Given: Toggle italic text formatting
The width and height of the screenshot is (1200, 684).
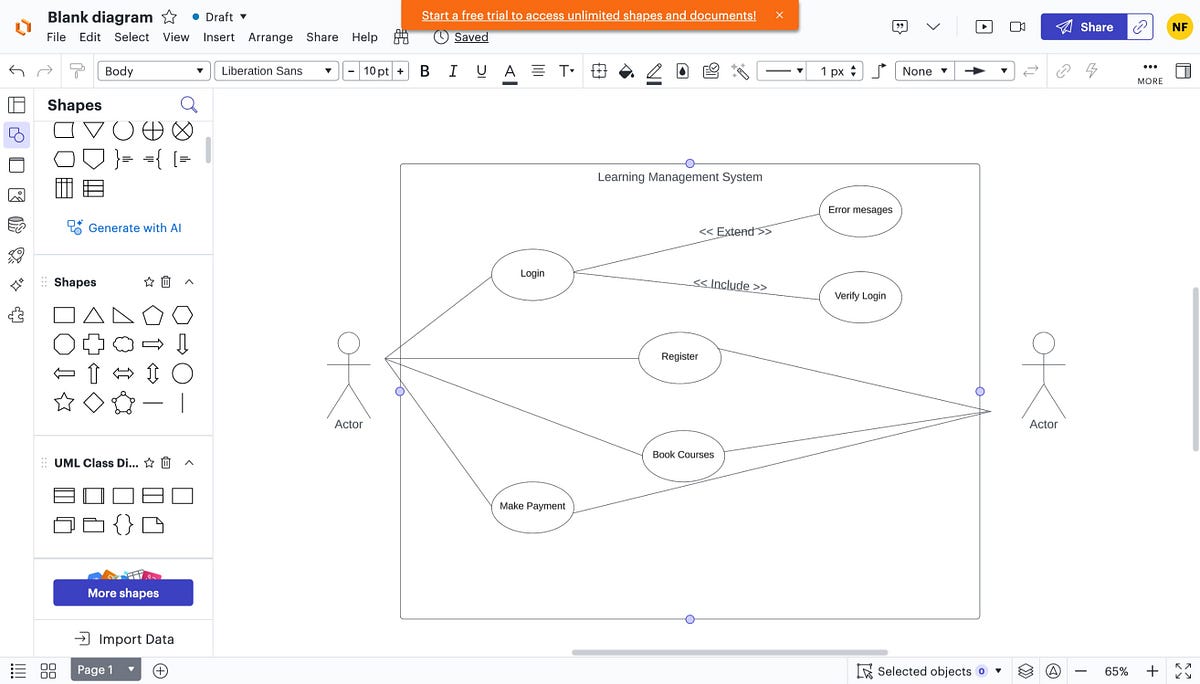Looking at the screenshot, I should [452, 71].
